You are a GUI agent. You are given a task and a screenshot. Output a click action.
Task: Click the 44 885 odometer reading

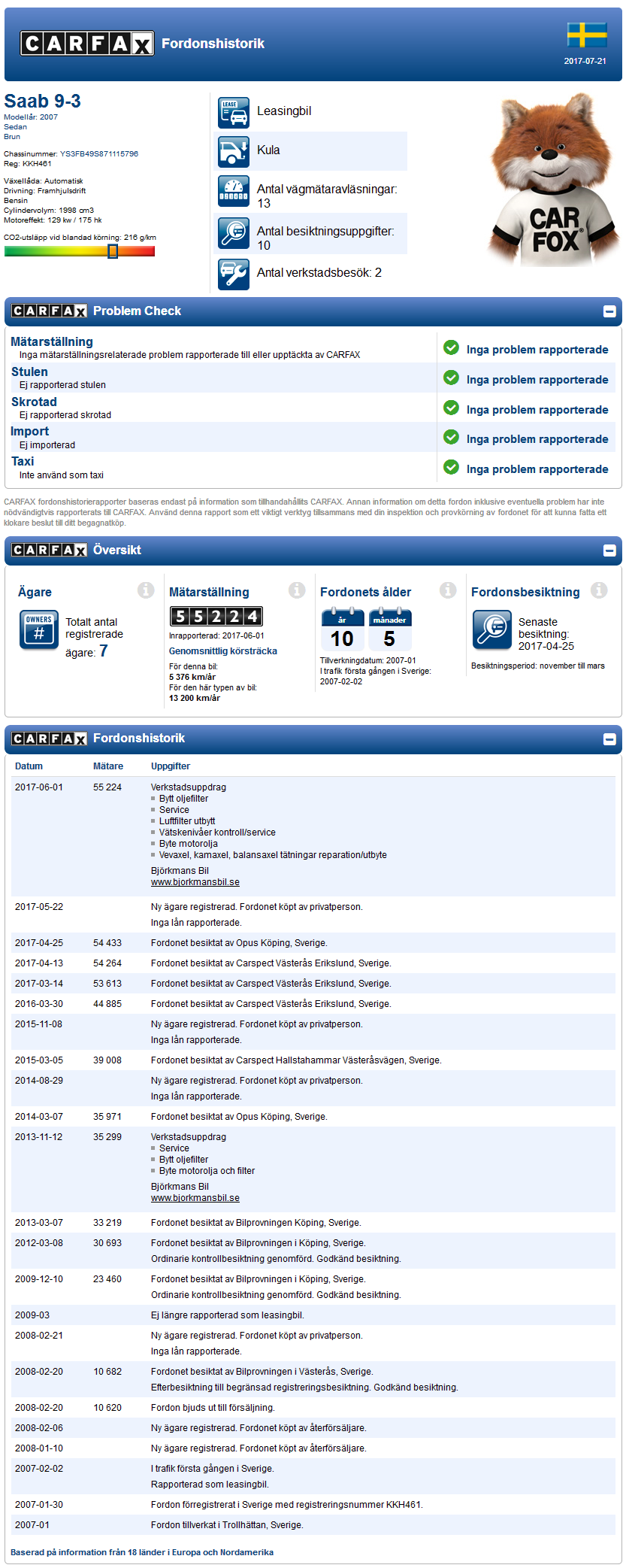pyautogui.click(x=107, y=1004)
